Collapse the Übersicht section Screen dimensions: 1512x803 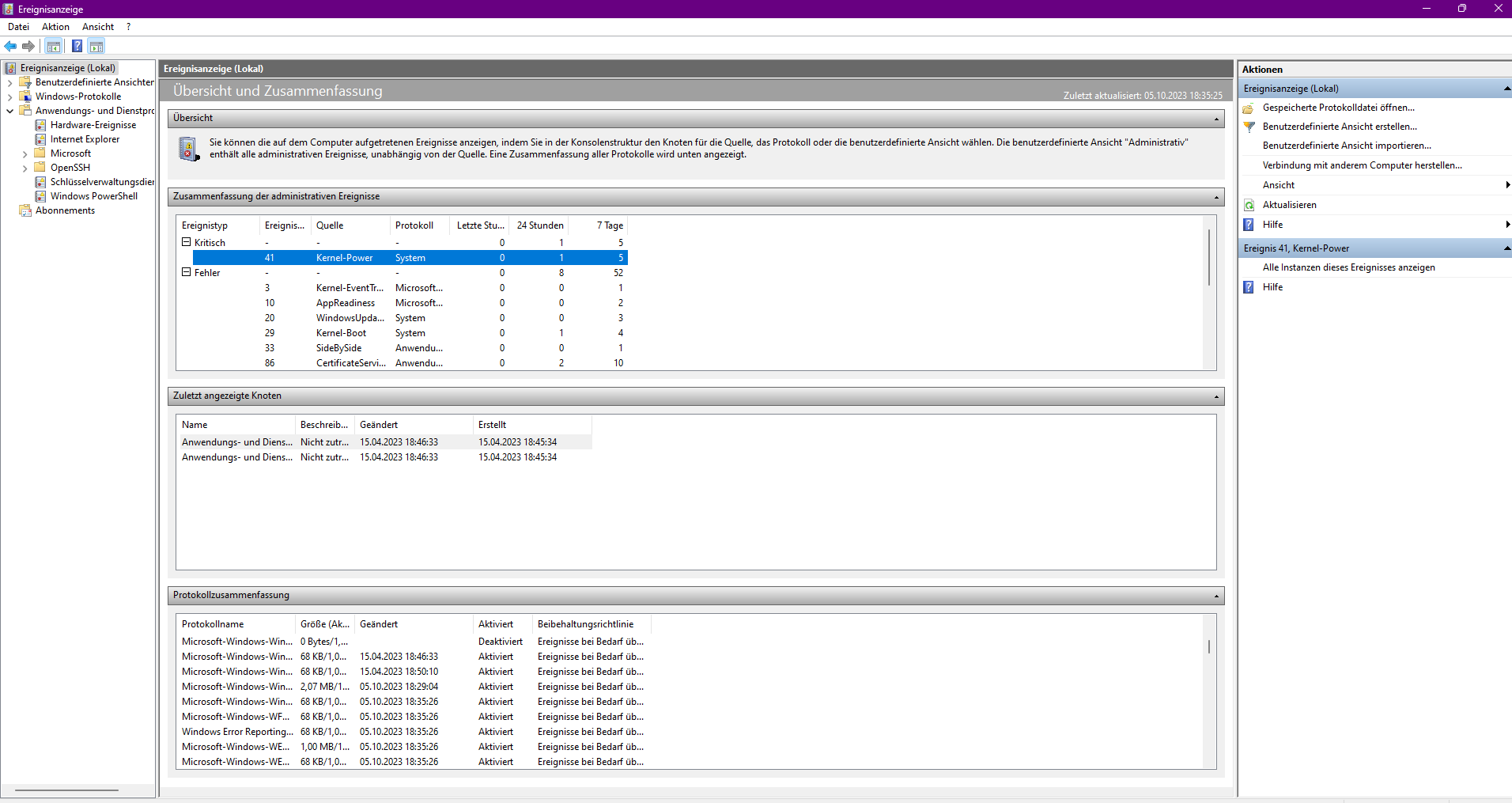click(x=1216, y=119)
